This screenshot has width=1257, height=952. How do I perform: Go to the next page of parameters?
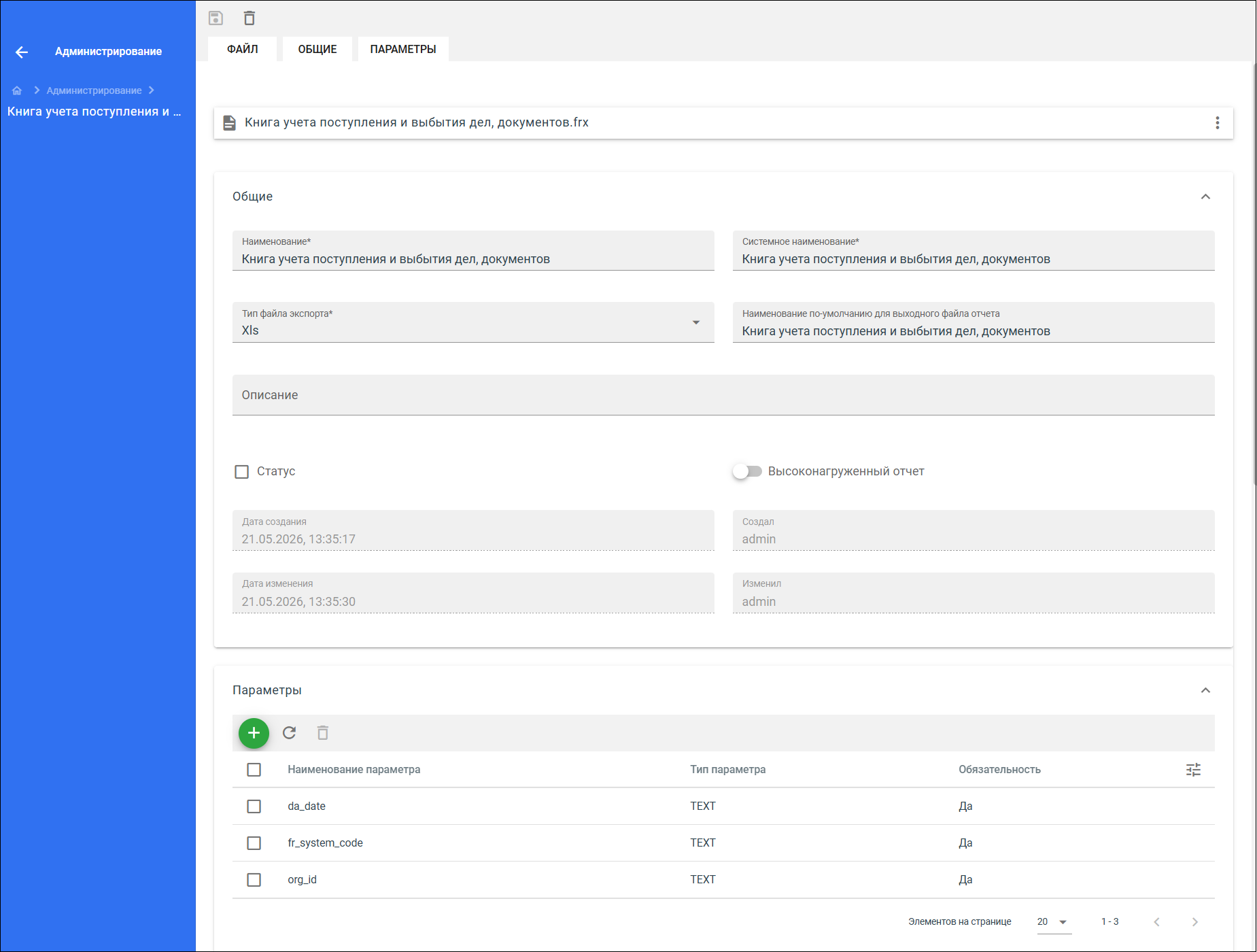(x=1194, y=922)
